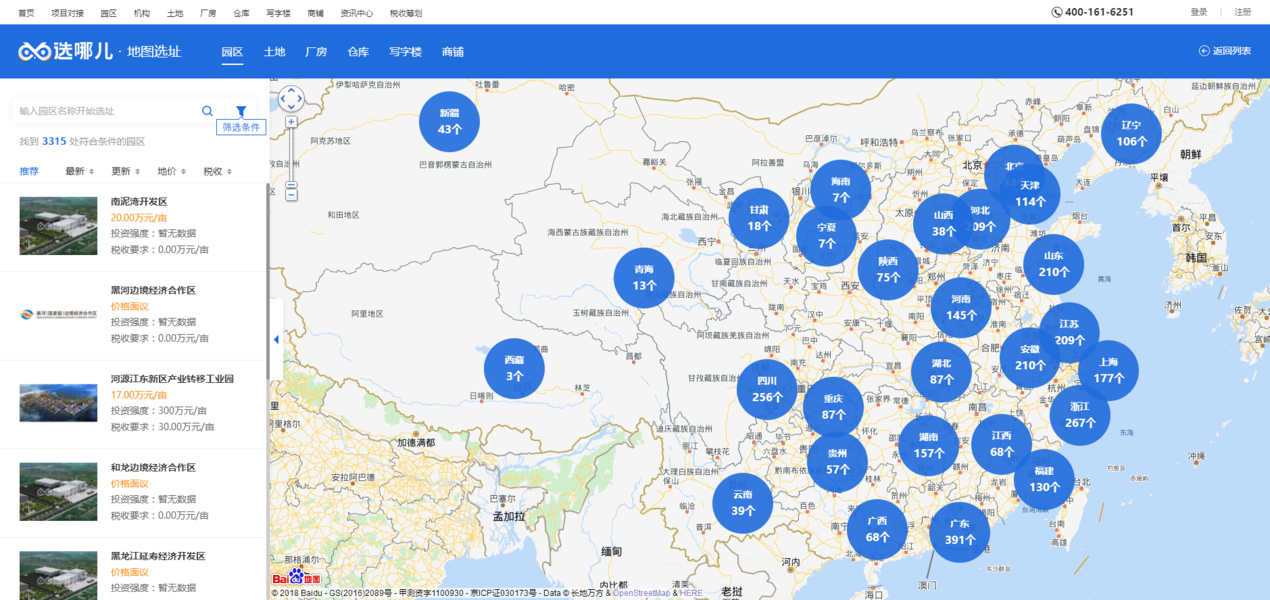Sort list by 最新
Viewport: 1270px width, 600px height.
click(76, 171)
